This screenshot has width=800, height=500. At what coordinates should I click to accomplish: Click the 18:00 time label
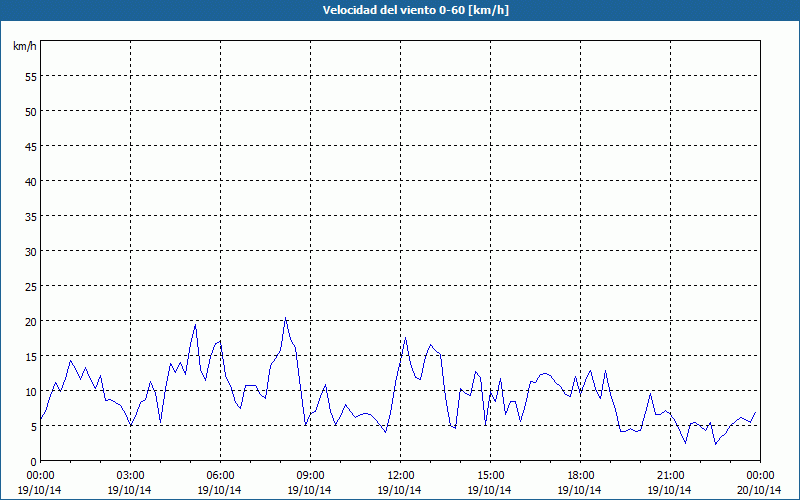coord(581,476)
